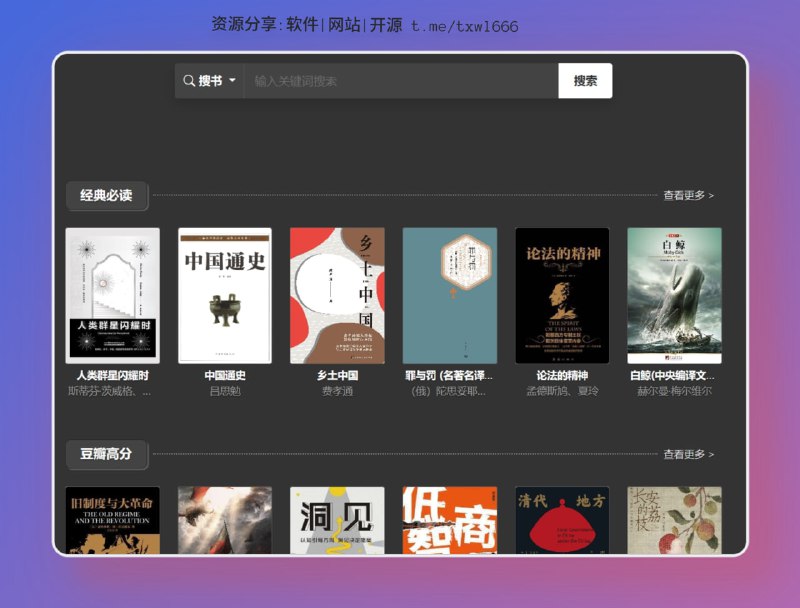Open 查看更多 for 豆瓣高分

(688, 454)
